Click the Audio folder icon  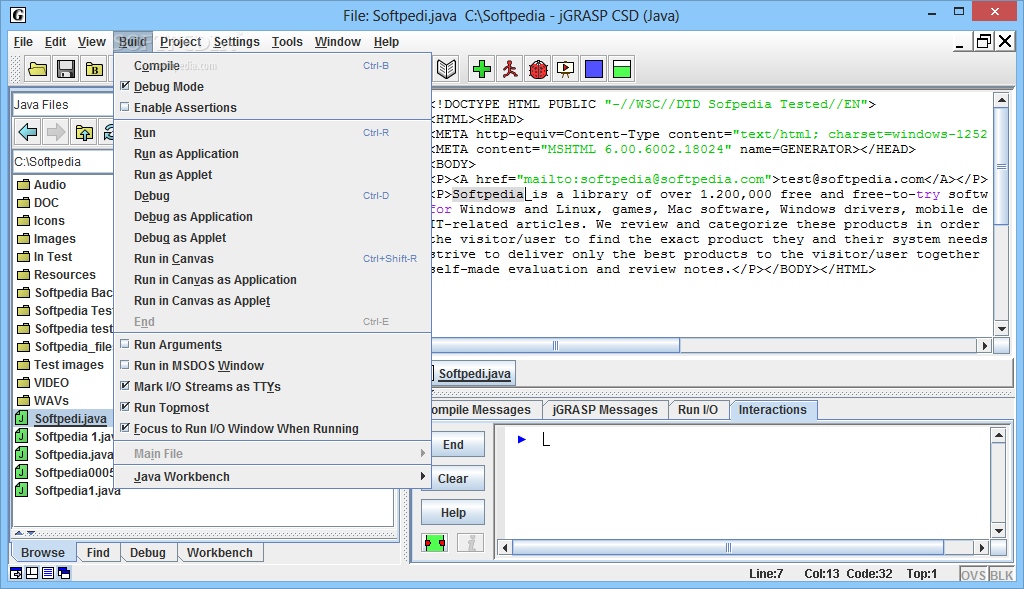click(x=24, y=185)
